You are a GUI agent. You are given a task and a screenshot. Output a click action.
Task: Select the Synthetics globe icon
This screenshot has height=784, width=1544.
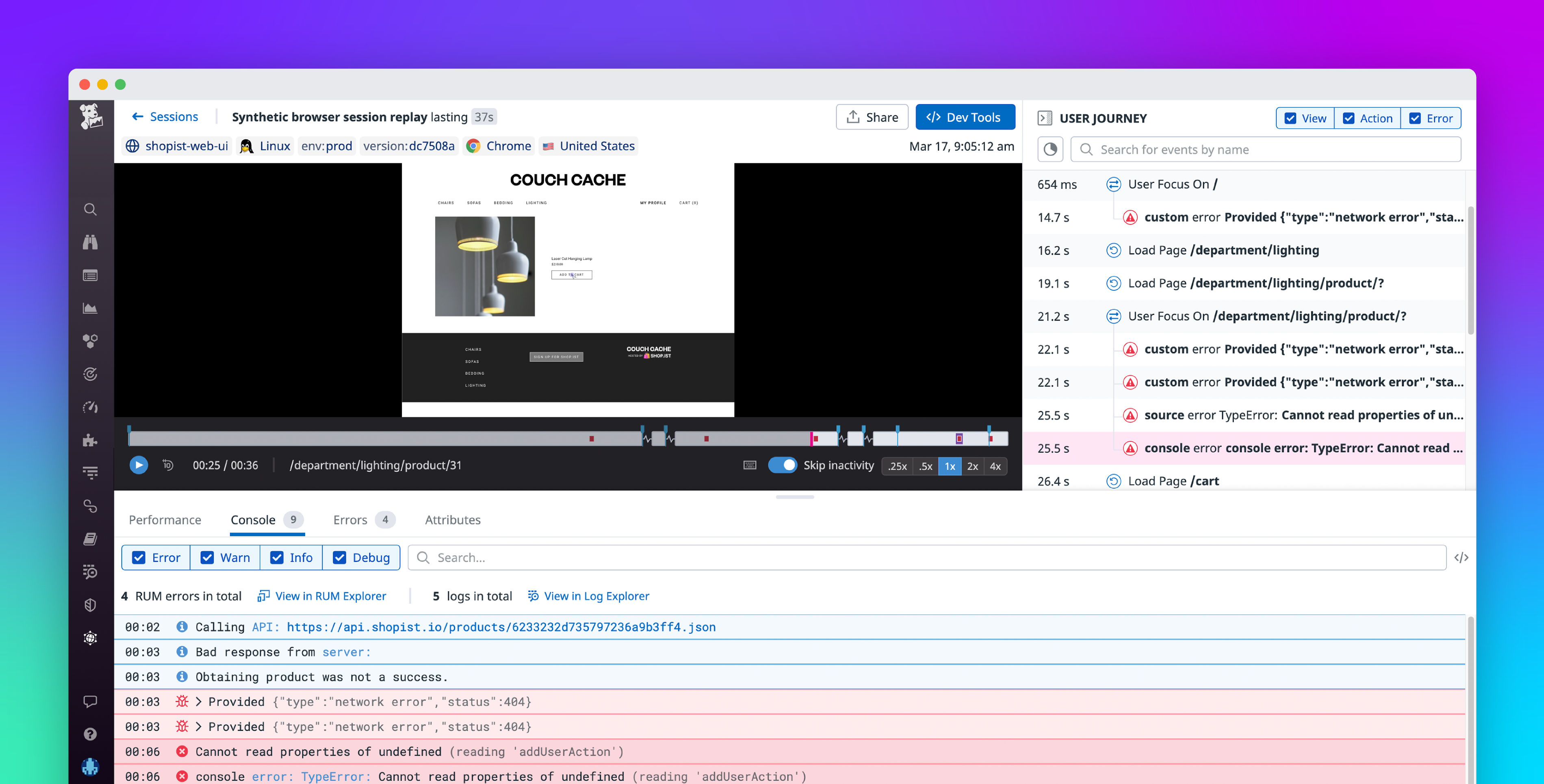[91, 638]
